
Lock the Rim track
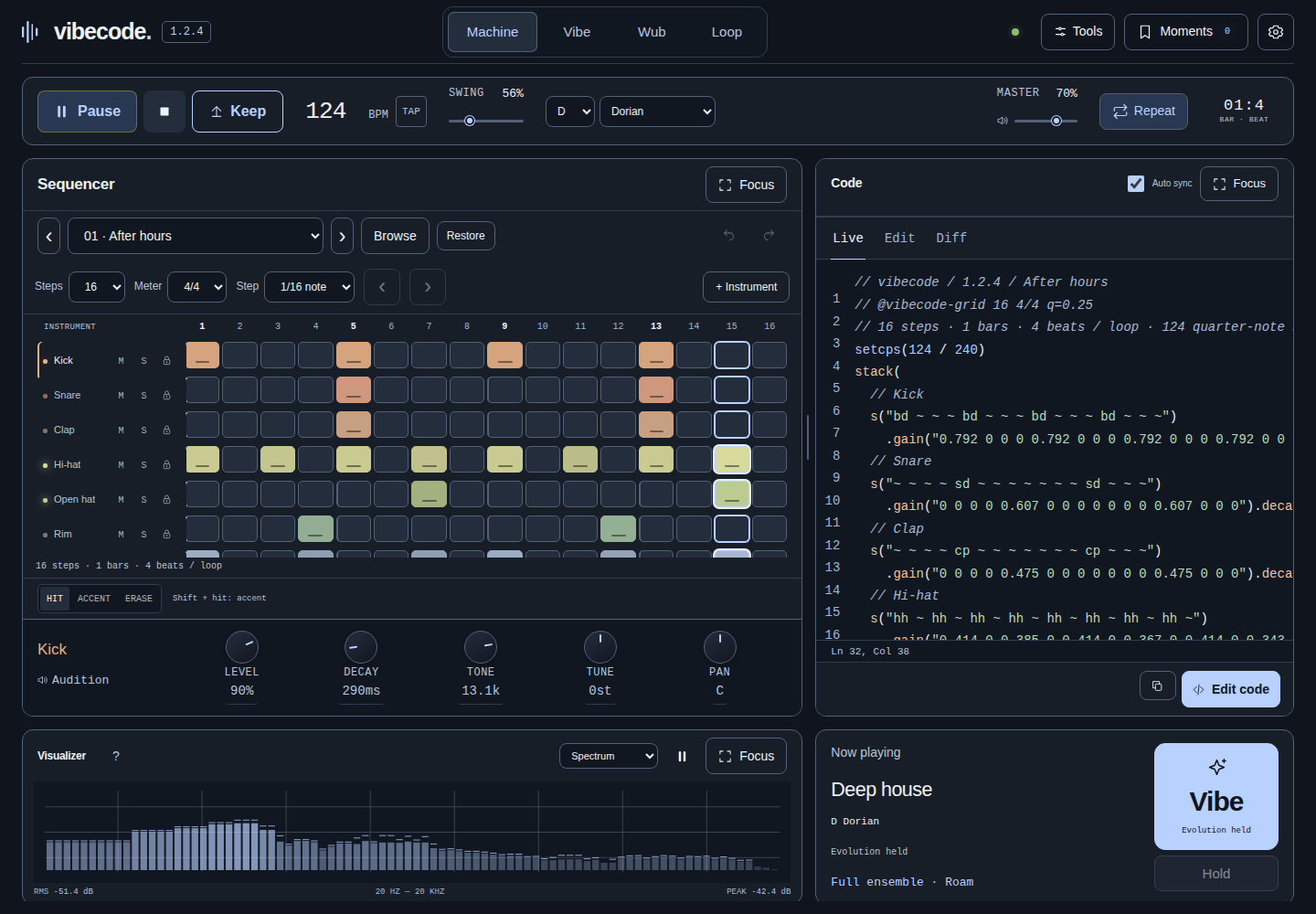[166, 535]
